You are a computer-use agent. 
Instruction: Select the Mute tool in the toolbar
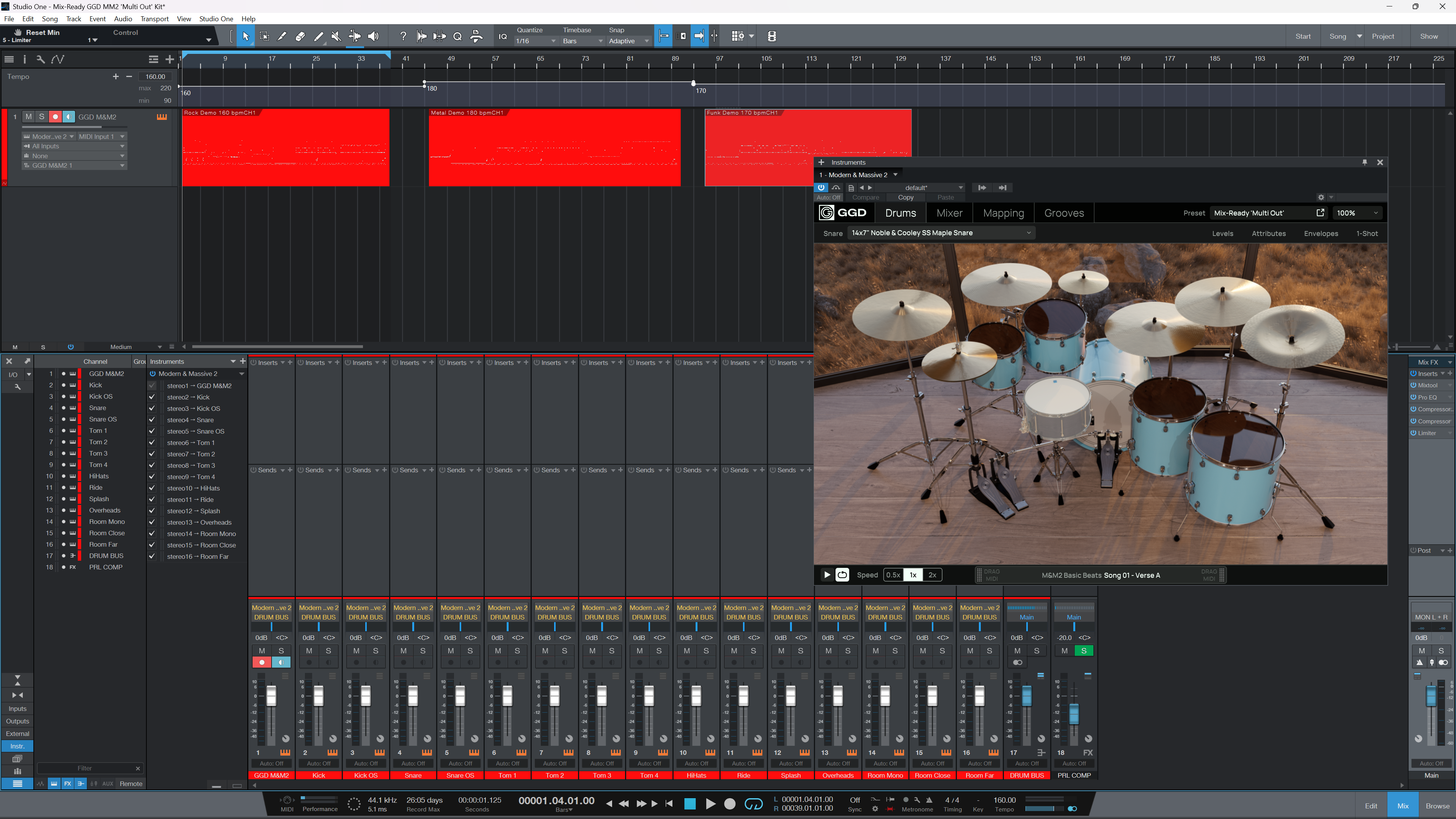point(336,36)
